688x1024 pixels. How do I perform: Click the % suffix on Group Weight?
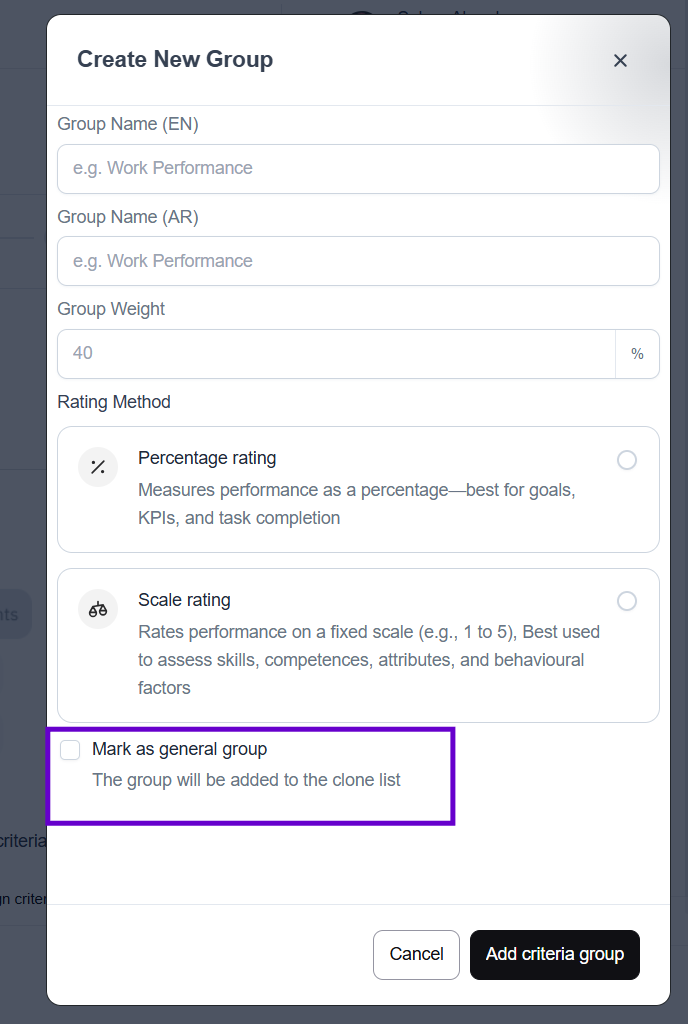[x=637, y=354]
